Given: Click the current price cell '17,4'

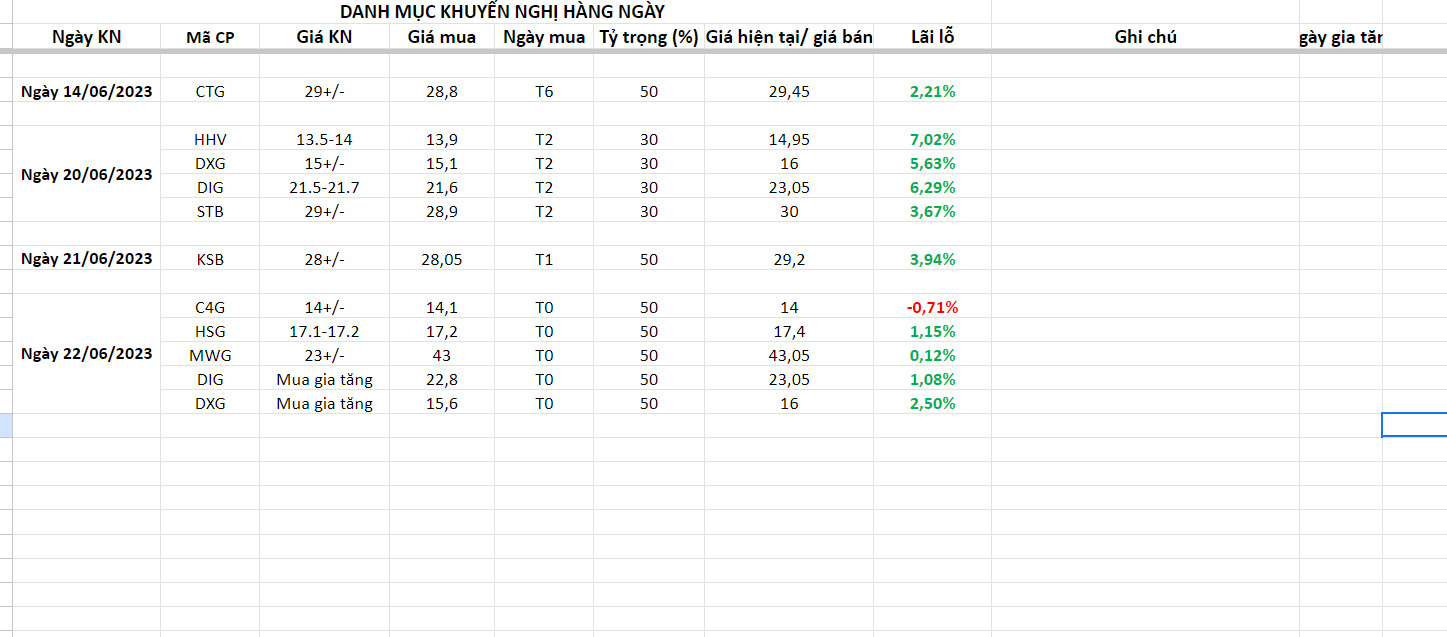Looking at the screenshot, I should (789, 331).
